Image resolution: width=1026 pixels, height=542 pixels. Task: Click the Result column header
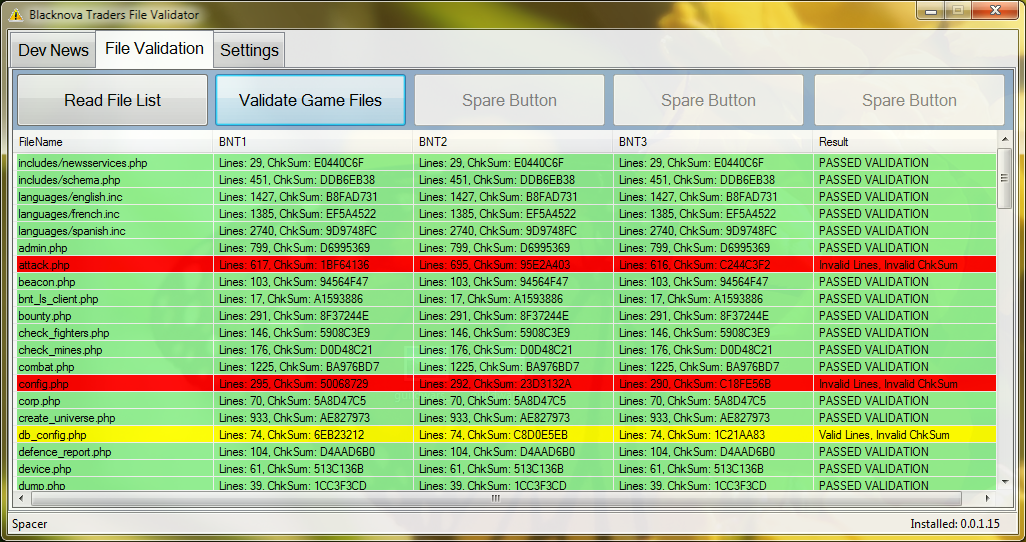pyautogui.click(x=904, y=142)
